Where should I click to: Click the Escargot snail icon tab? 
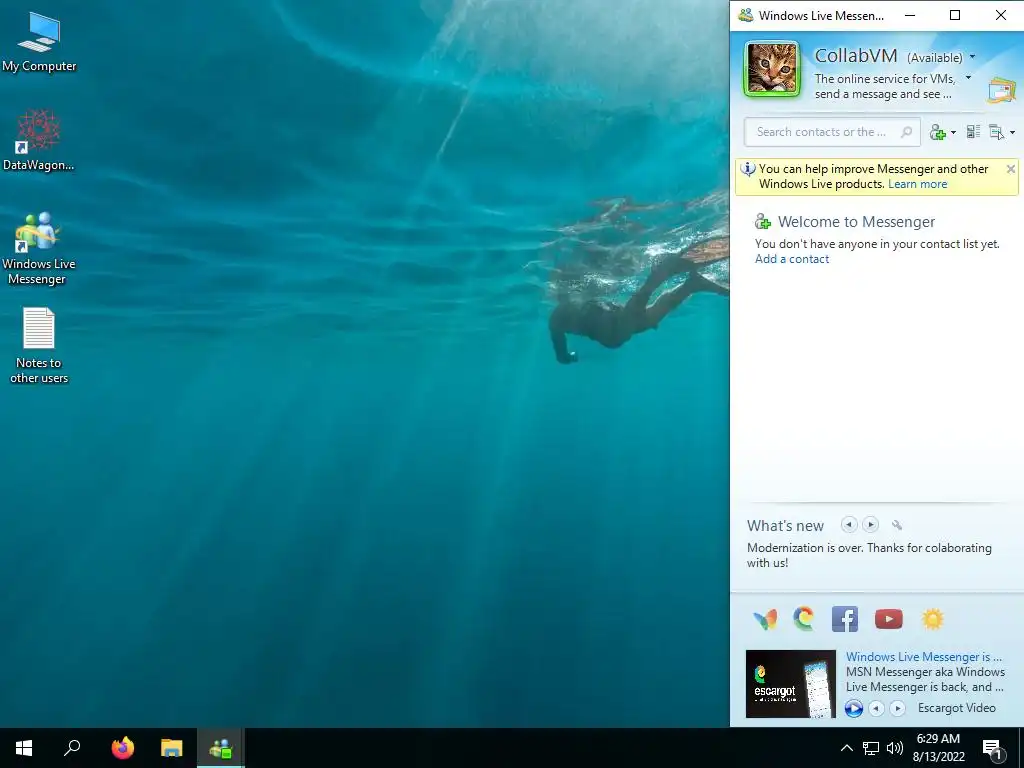tap(804, 618)
